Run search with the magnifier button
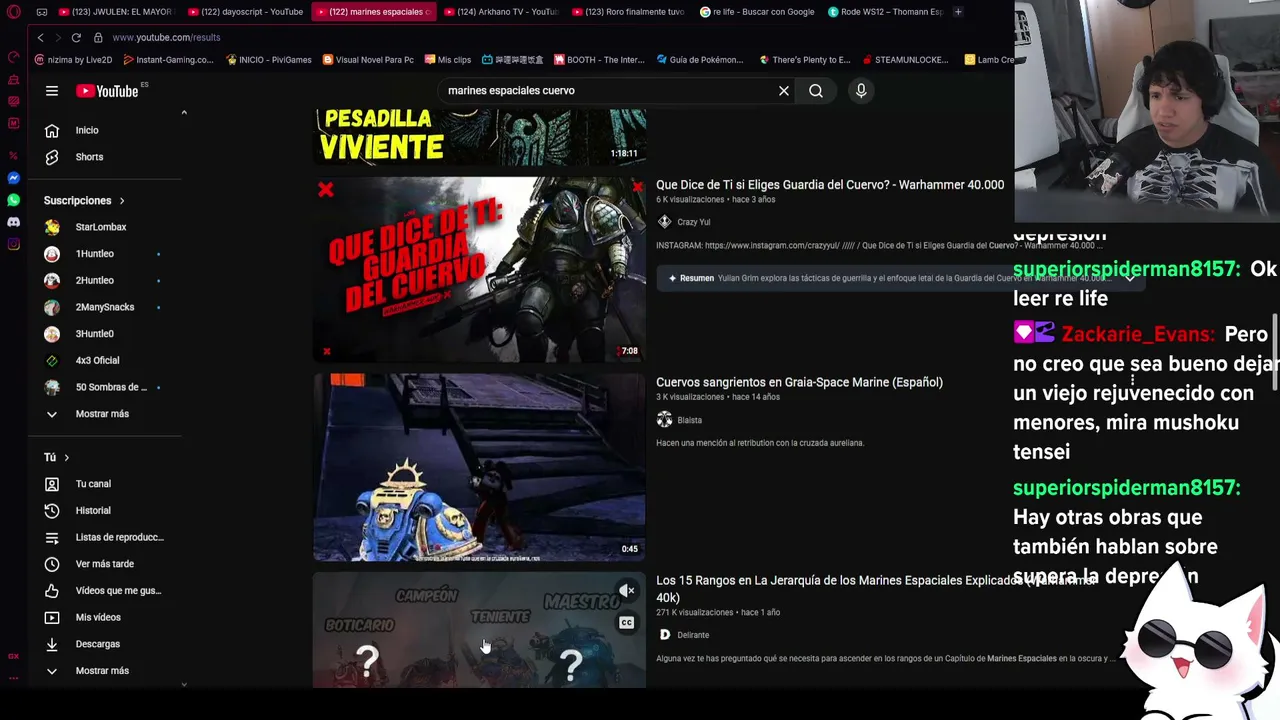Viewport: 1280px width, 720px height. point(816,91)
